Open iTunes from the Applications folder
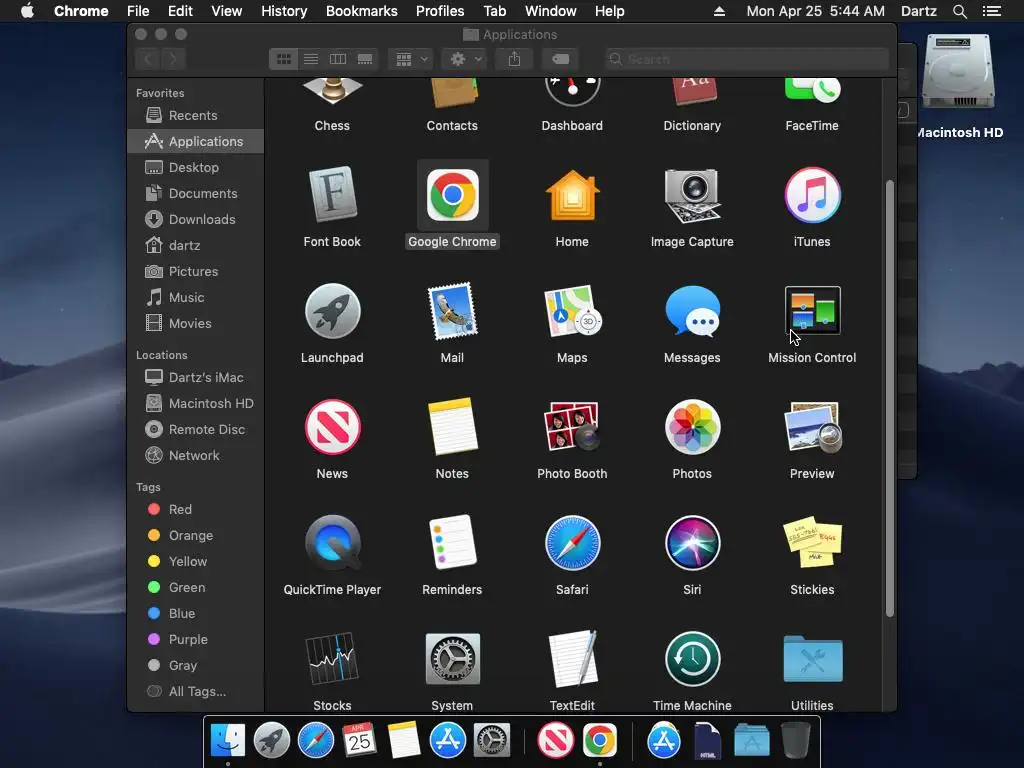1024x768 pixels. coord(812,195)
